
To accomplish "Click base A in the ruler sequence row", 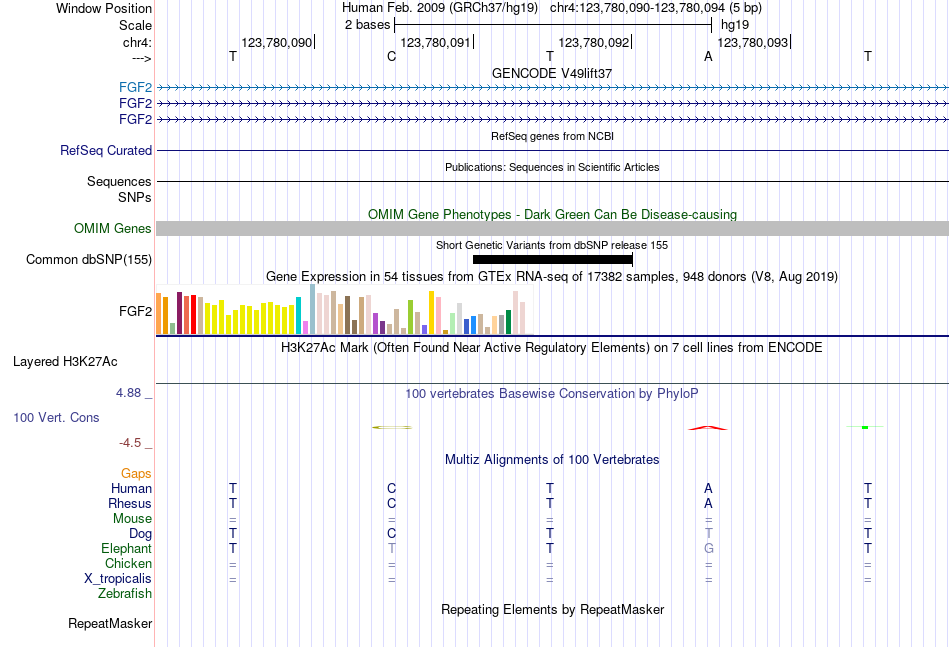I will coord(708,56).
